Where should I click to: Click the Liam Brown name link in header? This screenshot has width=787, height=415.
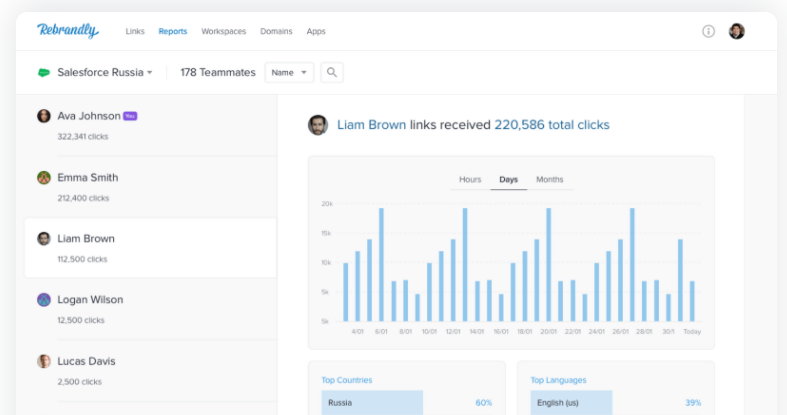(x=371, y=125)
